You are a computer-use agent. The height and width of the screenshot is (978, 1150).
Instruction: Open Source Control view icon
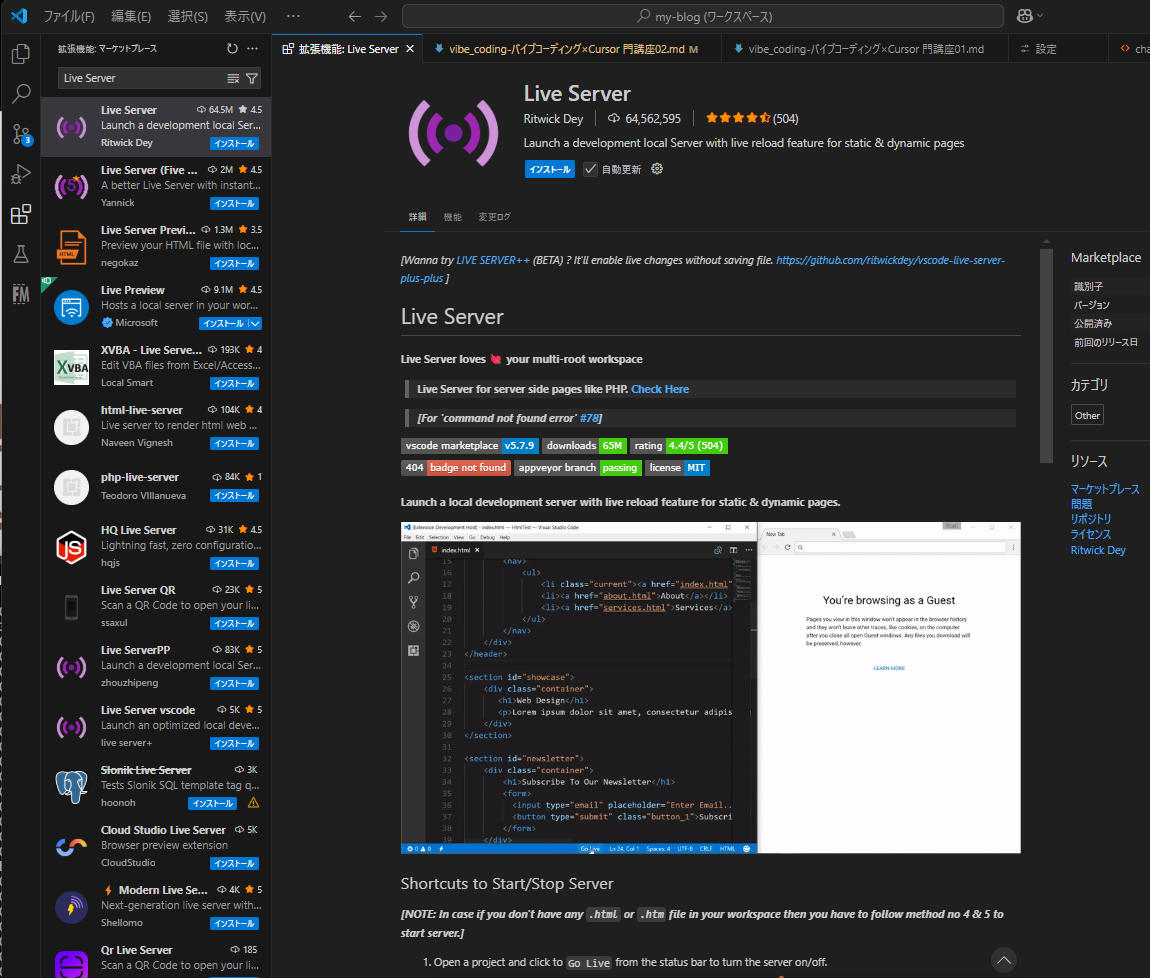point(20,134)
